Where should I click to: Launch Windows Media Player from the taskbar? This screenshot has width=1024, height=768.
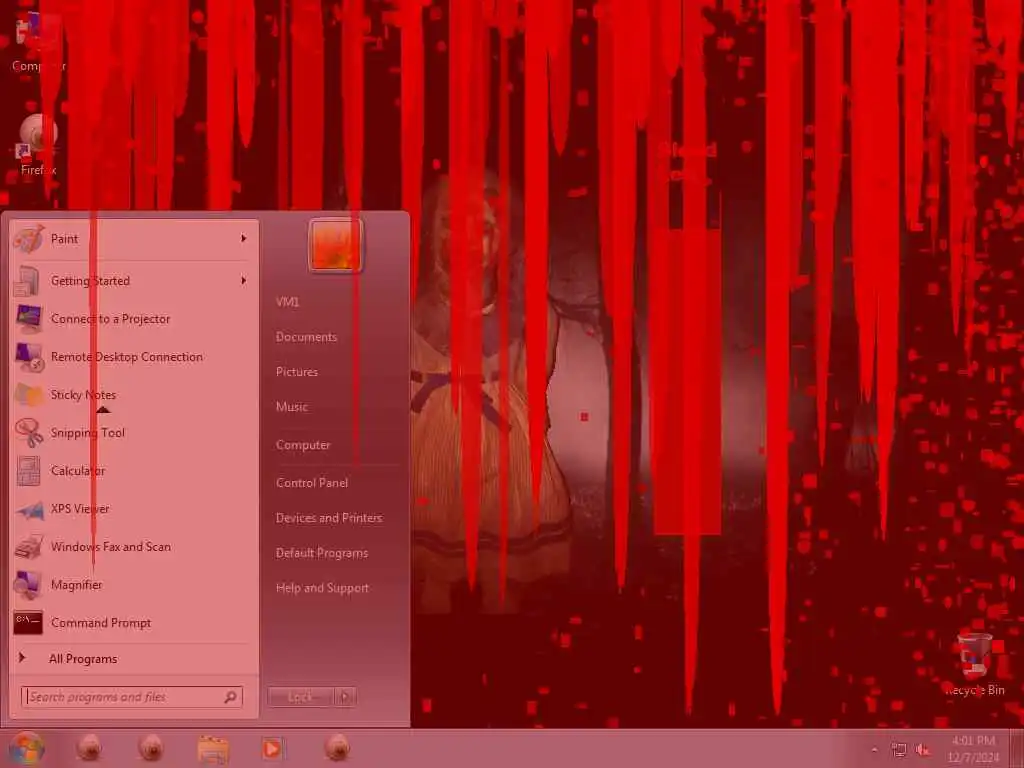(272, 748)
